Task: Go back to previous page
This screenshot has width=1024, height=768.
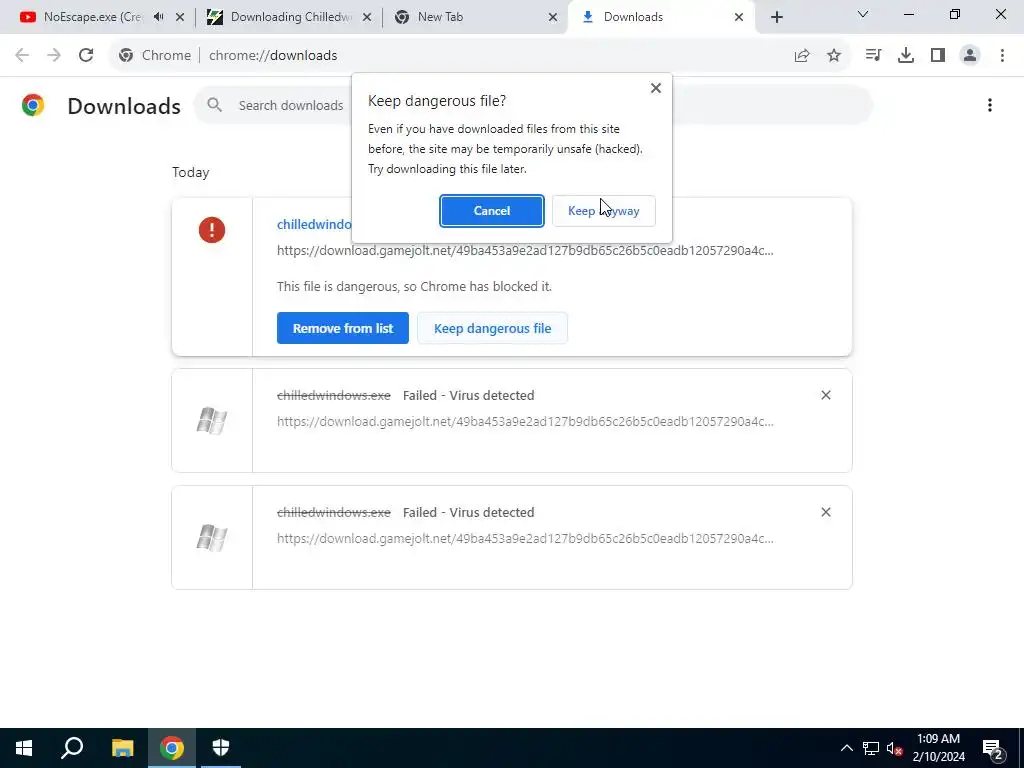Action: coord(22,56)
